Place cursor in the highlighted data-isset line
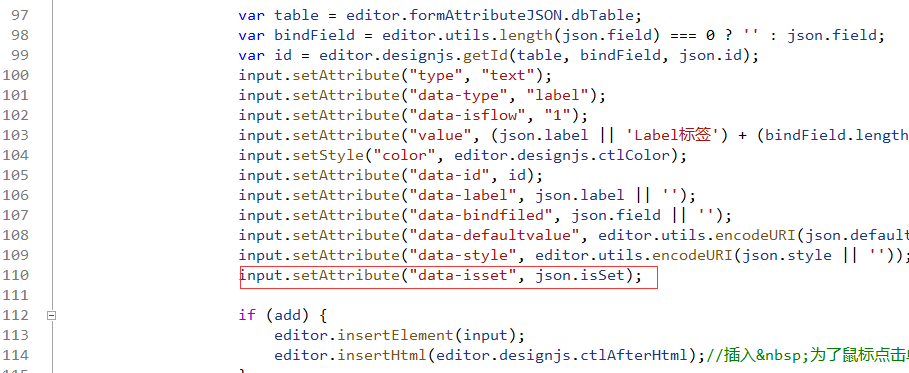The height and width of the screenshot is (373, 909). [x=449, y=277]
